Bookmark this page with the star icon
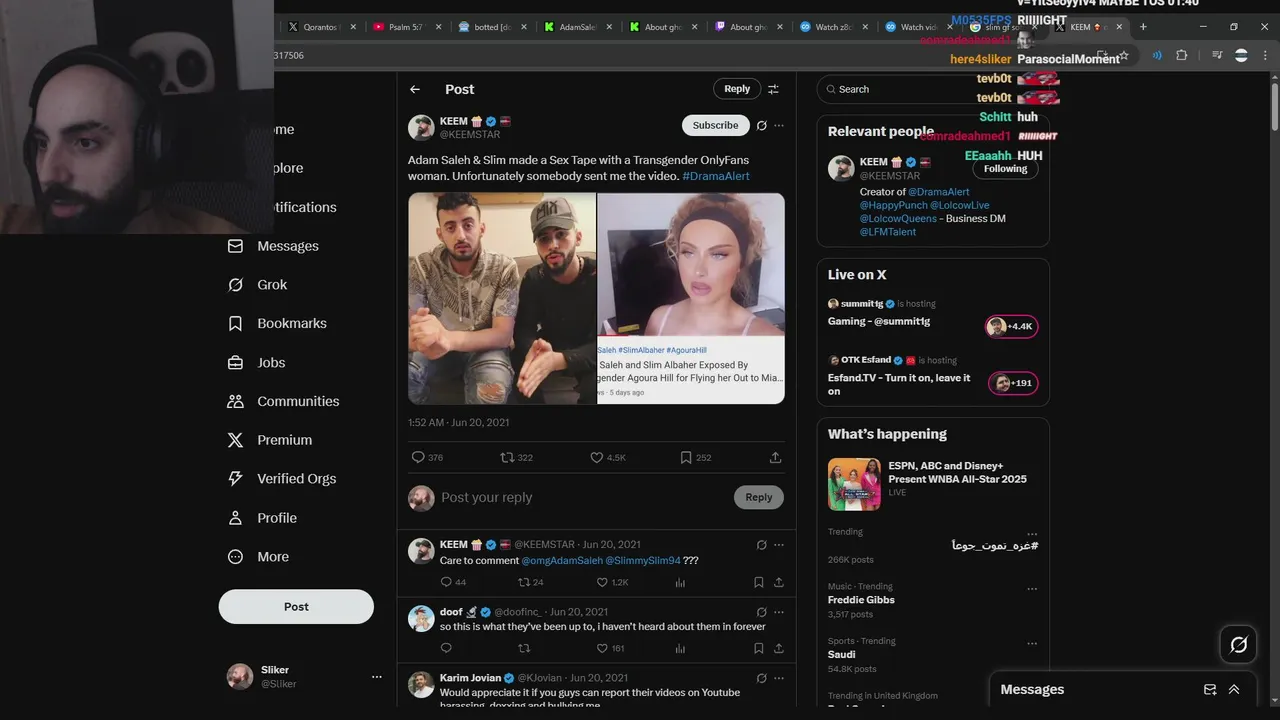1280x720 pixels. coord(1124,56)
